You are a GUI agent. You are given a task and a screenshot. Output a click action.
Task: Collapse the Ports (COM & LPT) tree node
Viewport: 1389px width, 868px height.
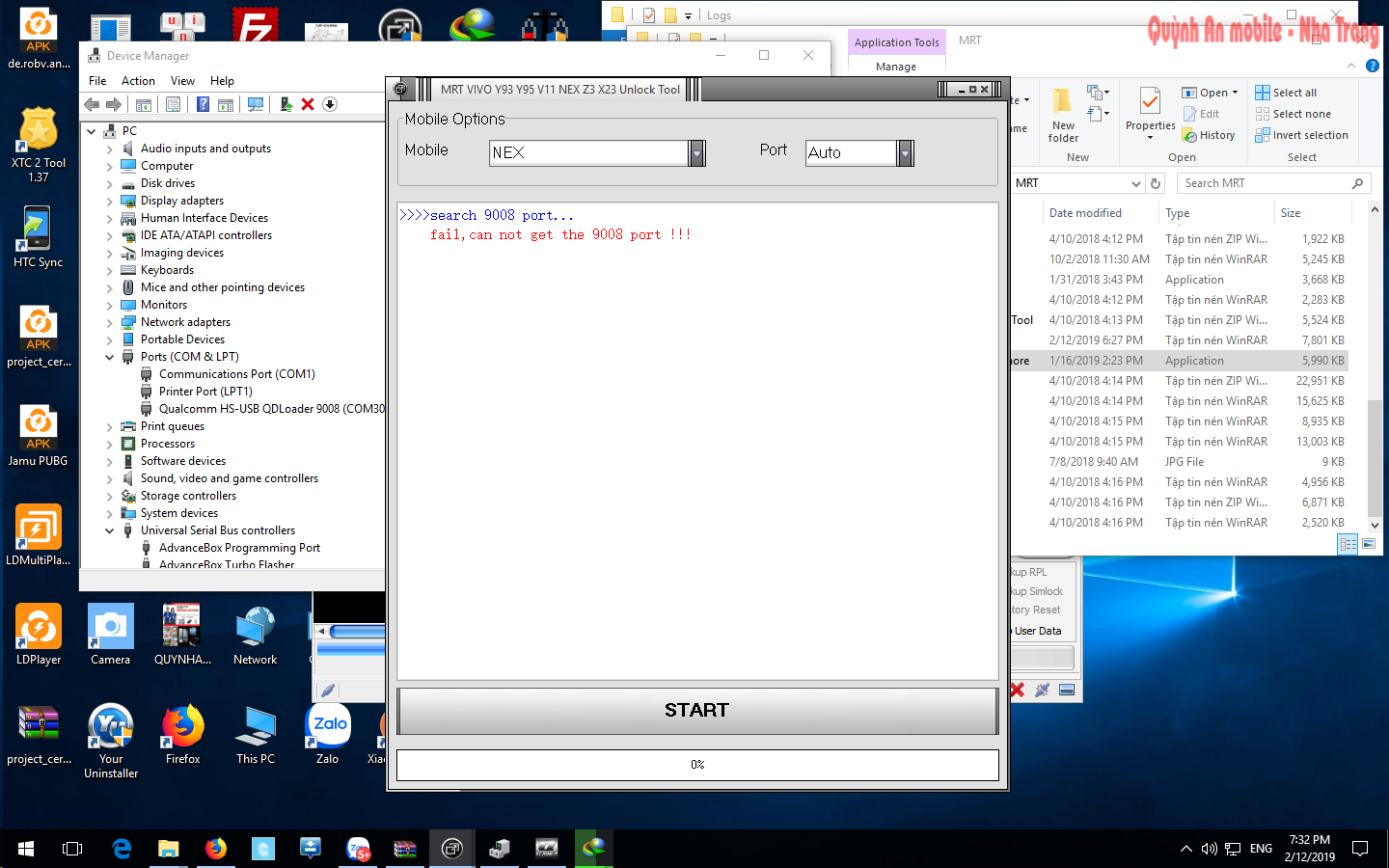109,357
